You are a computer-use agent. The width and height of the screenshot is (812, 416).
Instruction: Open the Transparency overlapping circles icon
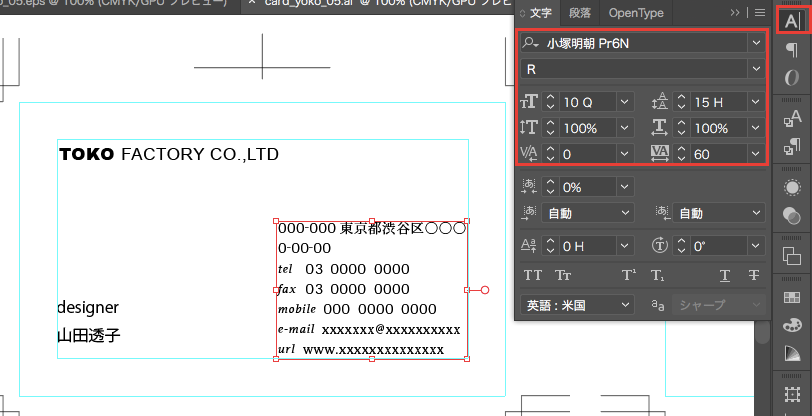tap(792, 216)
